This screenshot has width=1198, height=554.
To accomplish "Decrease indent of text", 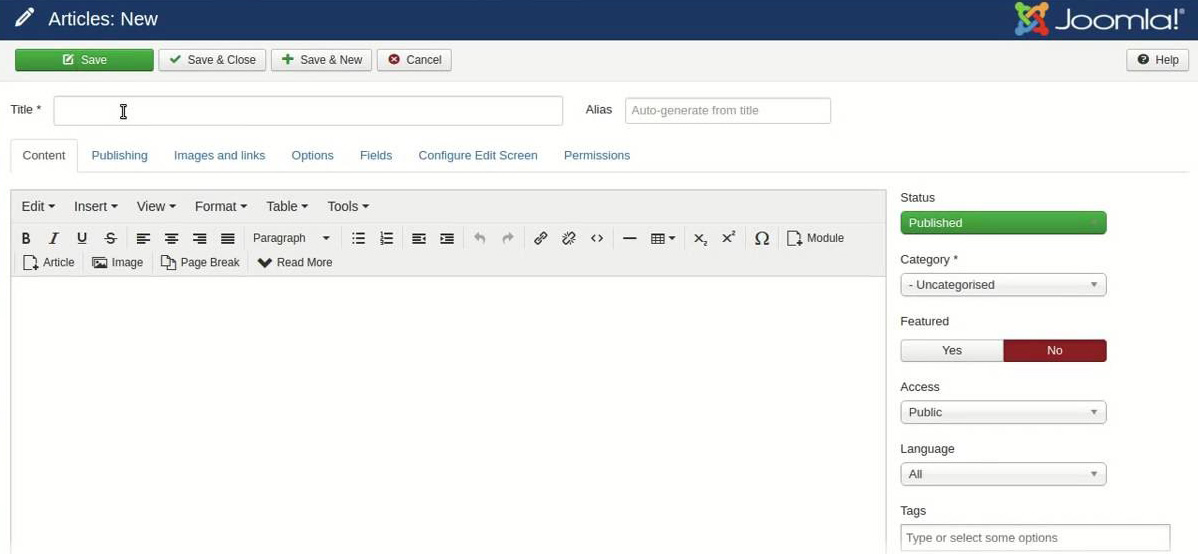I will tap(419, 238).
